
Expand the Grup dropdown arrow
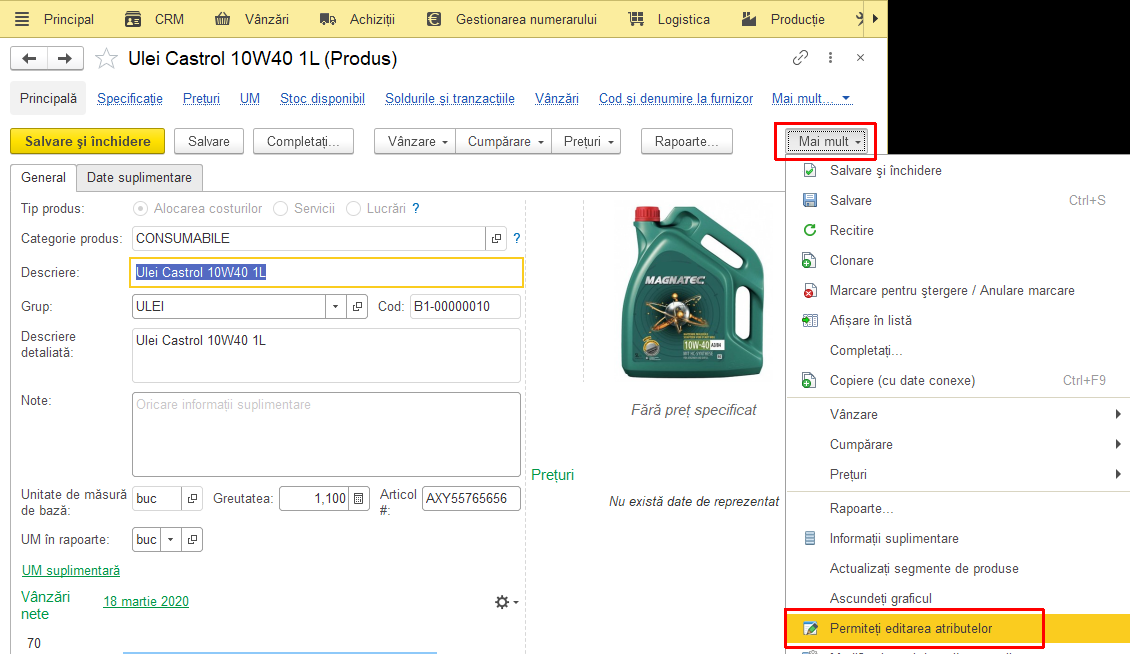335,306
